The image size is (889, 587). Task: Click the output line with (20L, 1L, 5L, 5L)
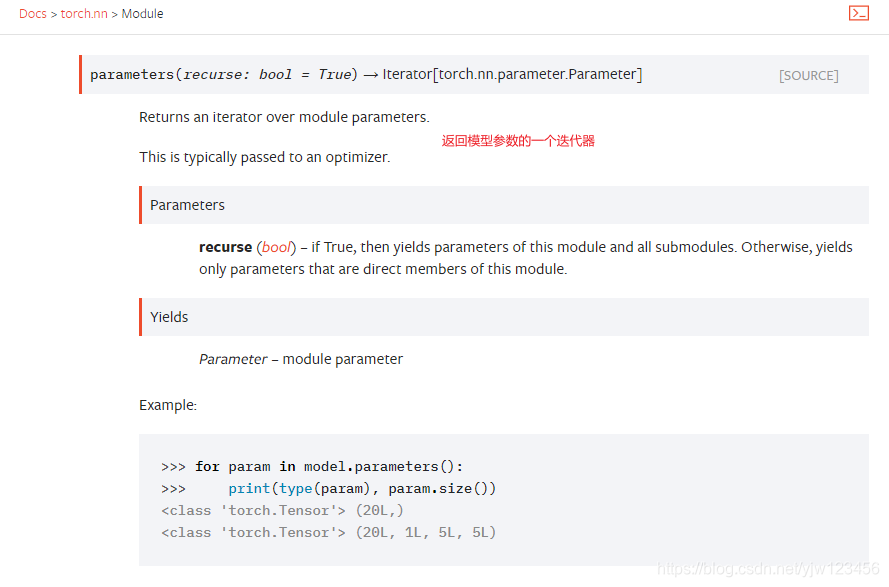pyautogui.click(x=329, y=533)
